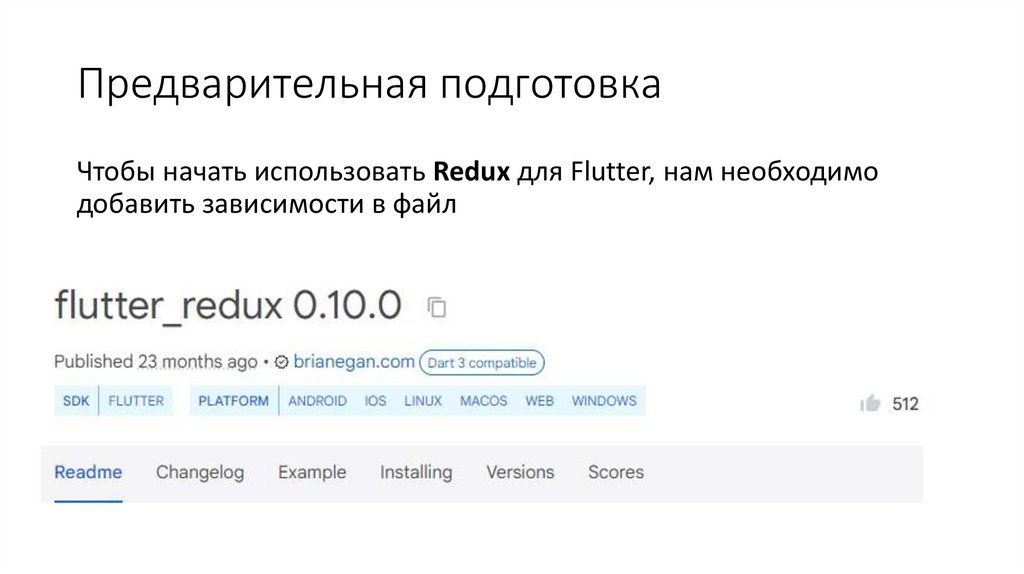Click the copy package name icon
The width and height of the screenshot is (1024, 574).
click(x=437, y=307)
